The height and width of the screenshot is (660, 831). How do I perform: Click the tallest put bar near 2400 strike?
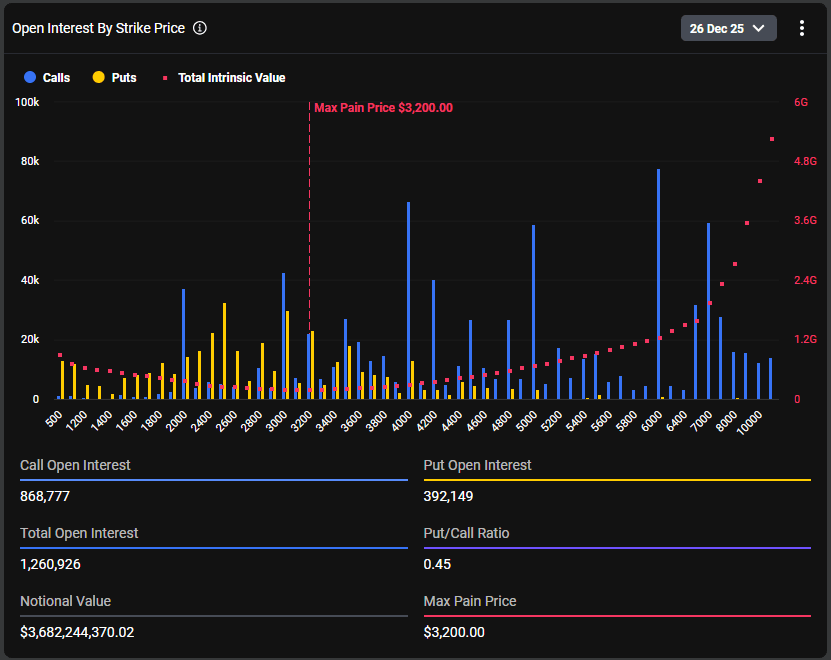point(225,350)
